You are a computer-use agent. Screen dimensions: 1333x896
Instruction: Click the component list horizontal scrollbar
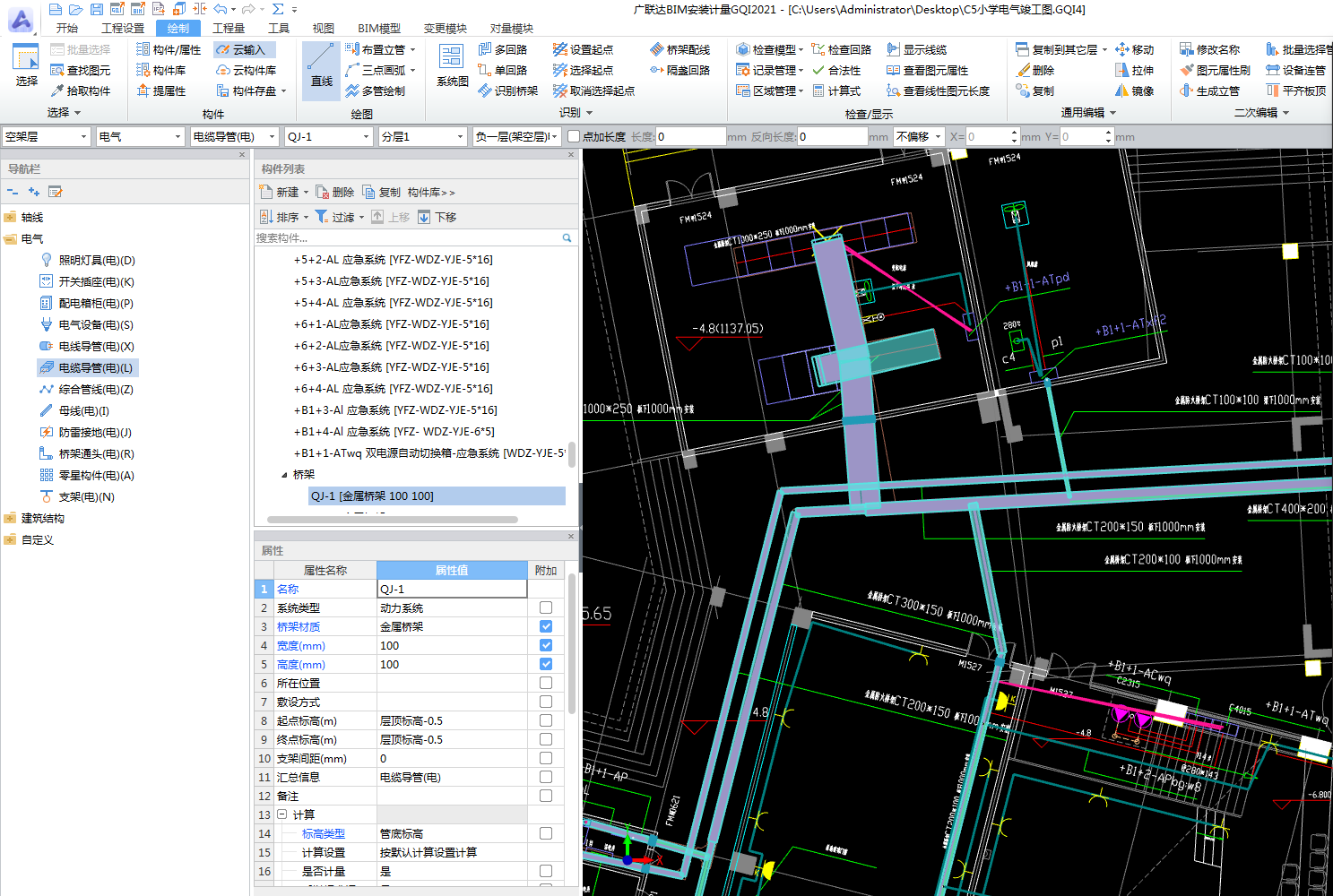393,520
